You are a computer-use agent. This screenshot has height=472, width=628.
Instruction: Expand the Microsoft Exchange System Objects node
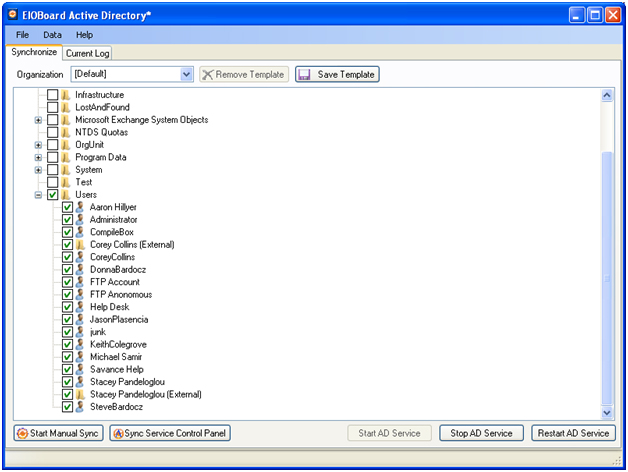coord(38,120)
